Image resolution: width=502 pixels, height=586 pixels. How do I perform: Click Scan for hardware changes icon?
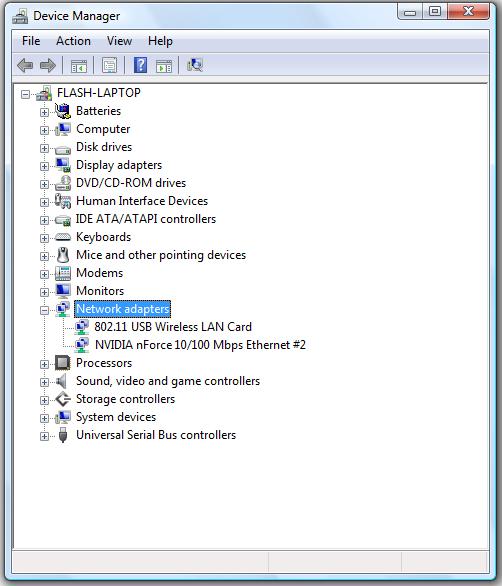tap(195, 65)
